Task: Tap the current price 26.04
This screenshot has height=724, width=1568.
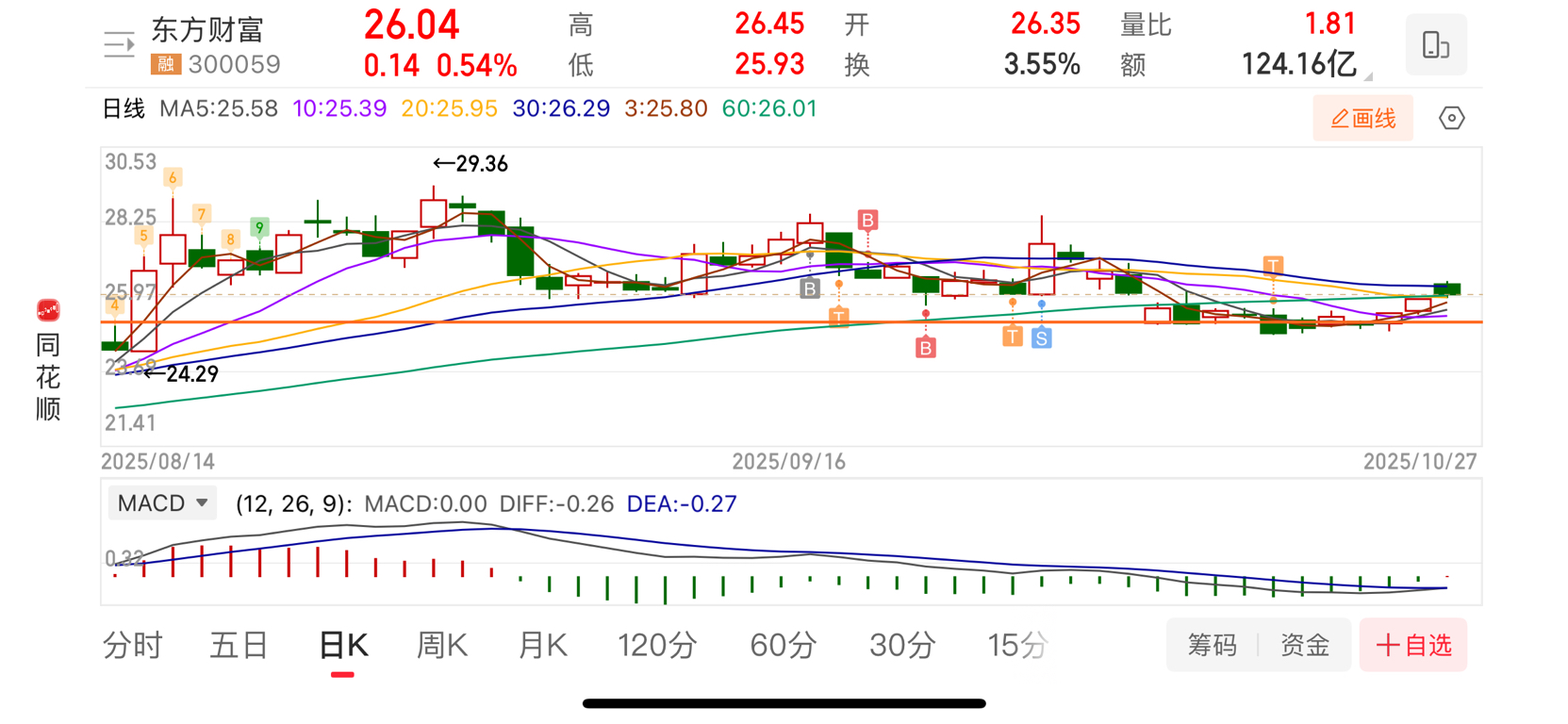Action: (x=412, y=25)
